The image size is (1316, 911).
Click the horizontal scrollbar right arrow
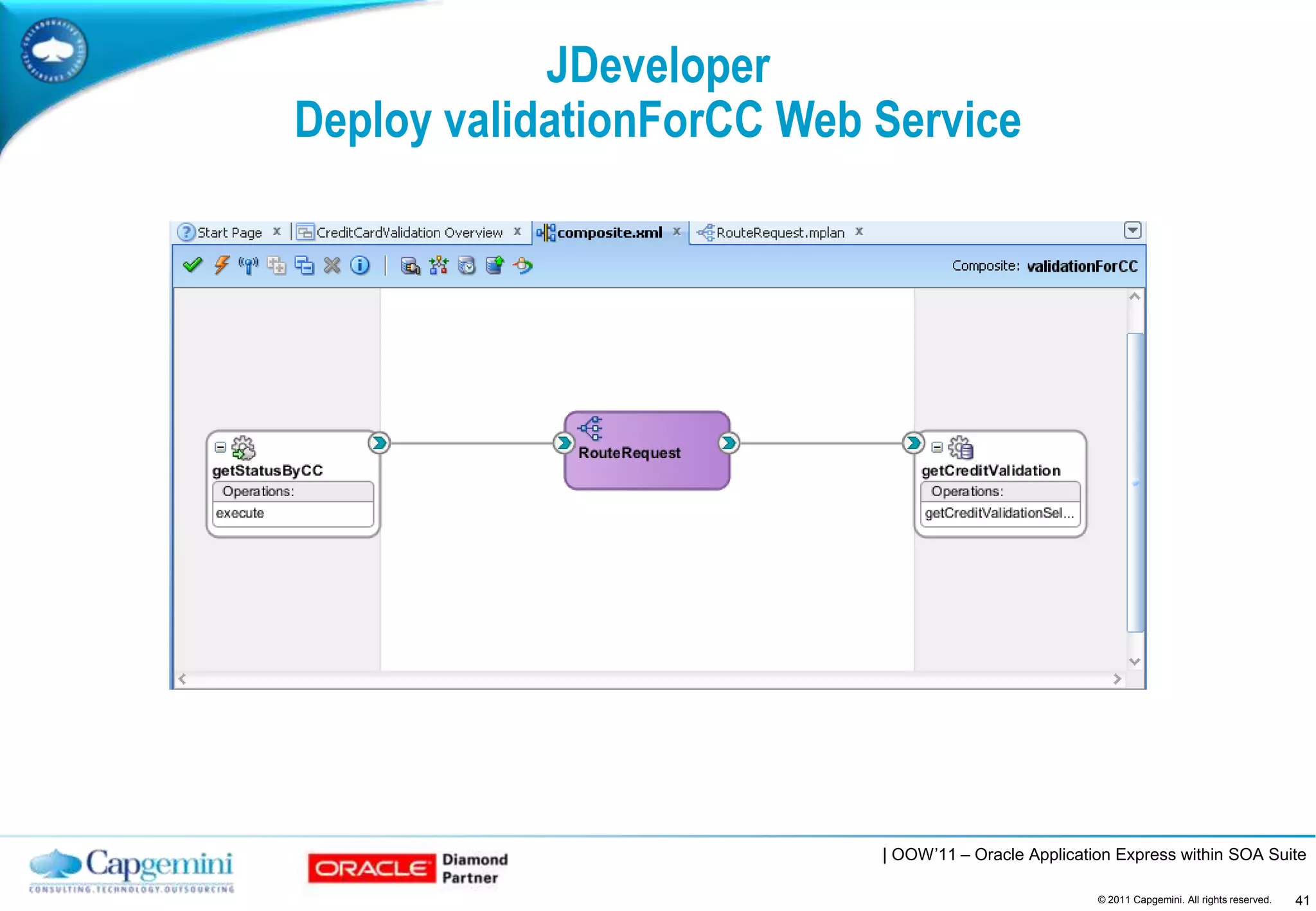pyautogui.click(x=1117, y=679)
